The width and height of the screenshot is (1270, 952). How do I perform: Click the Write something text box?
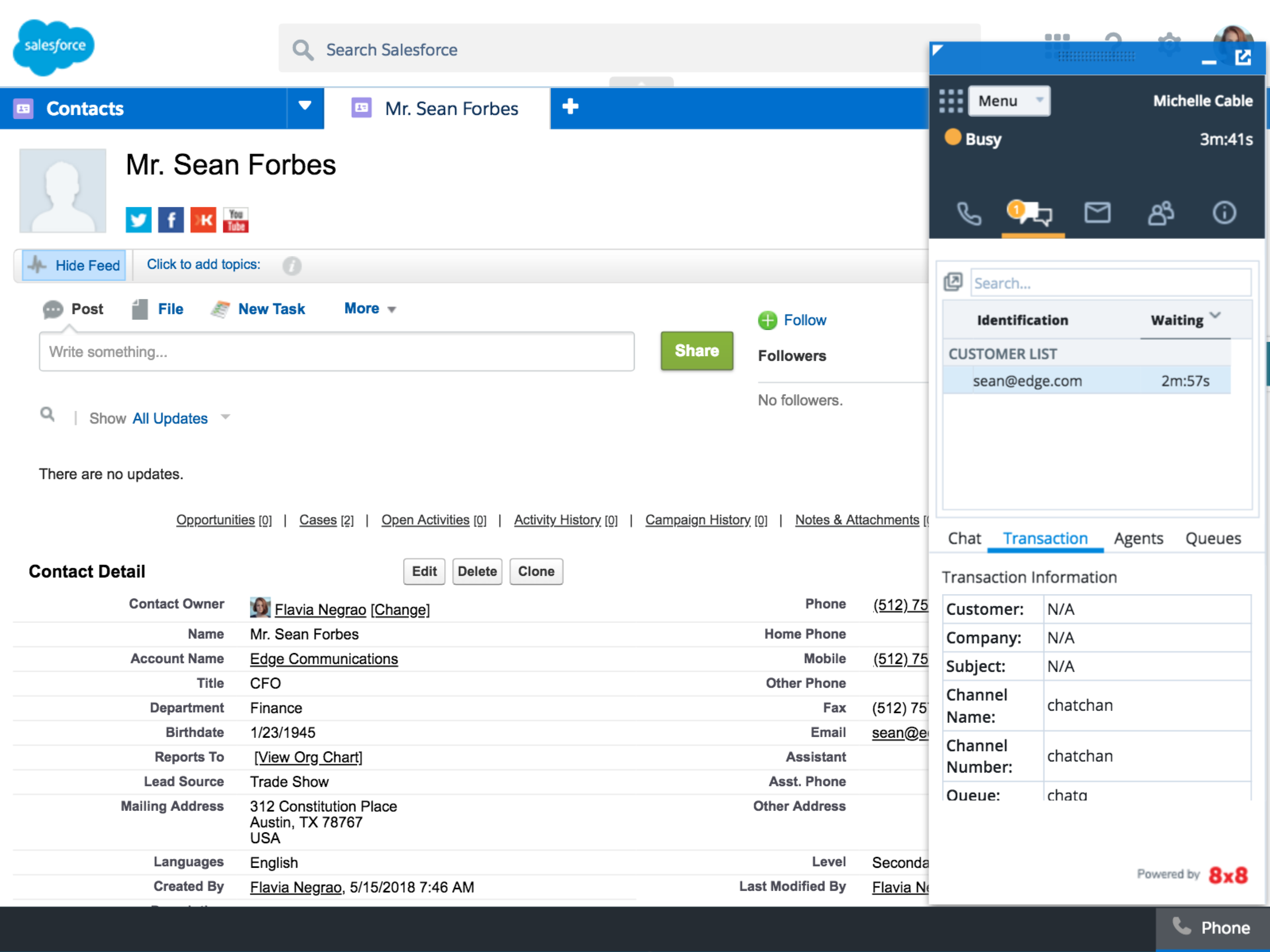point(337,352)
